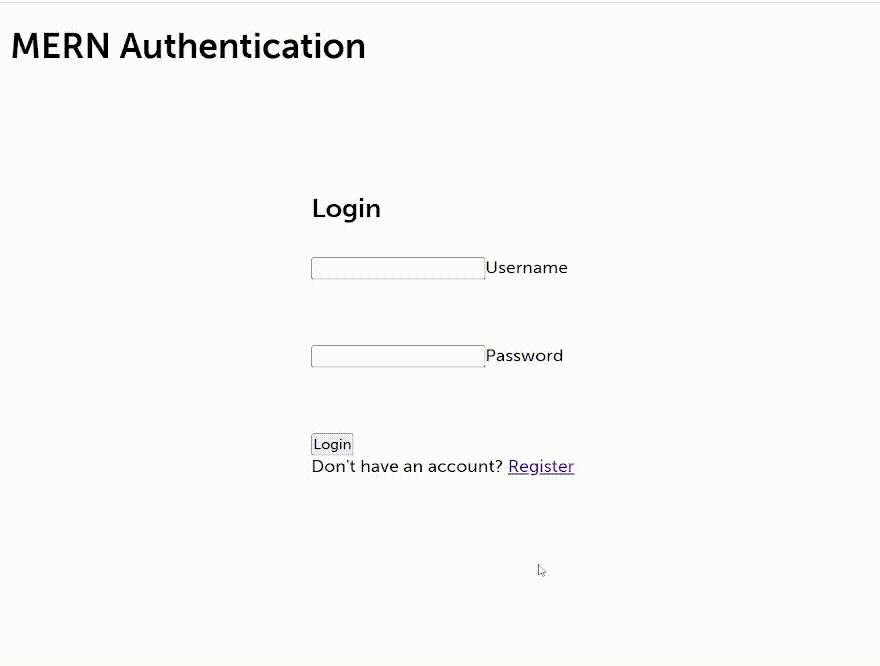Viewport: 880px width, 666px height.
Task: Click the word Password next to the field
Action: click(524, 356)
